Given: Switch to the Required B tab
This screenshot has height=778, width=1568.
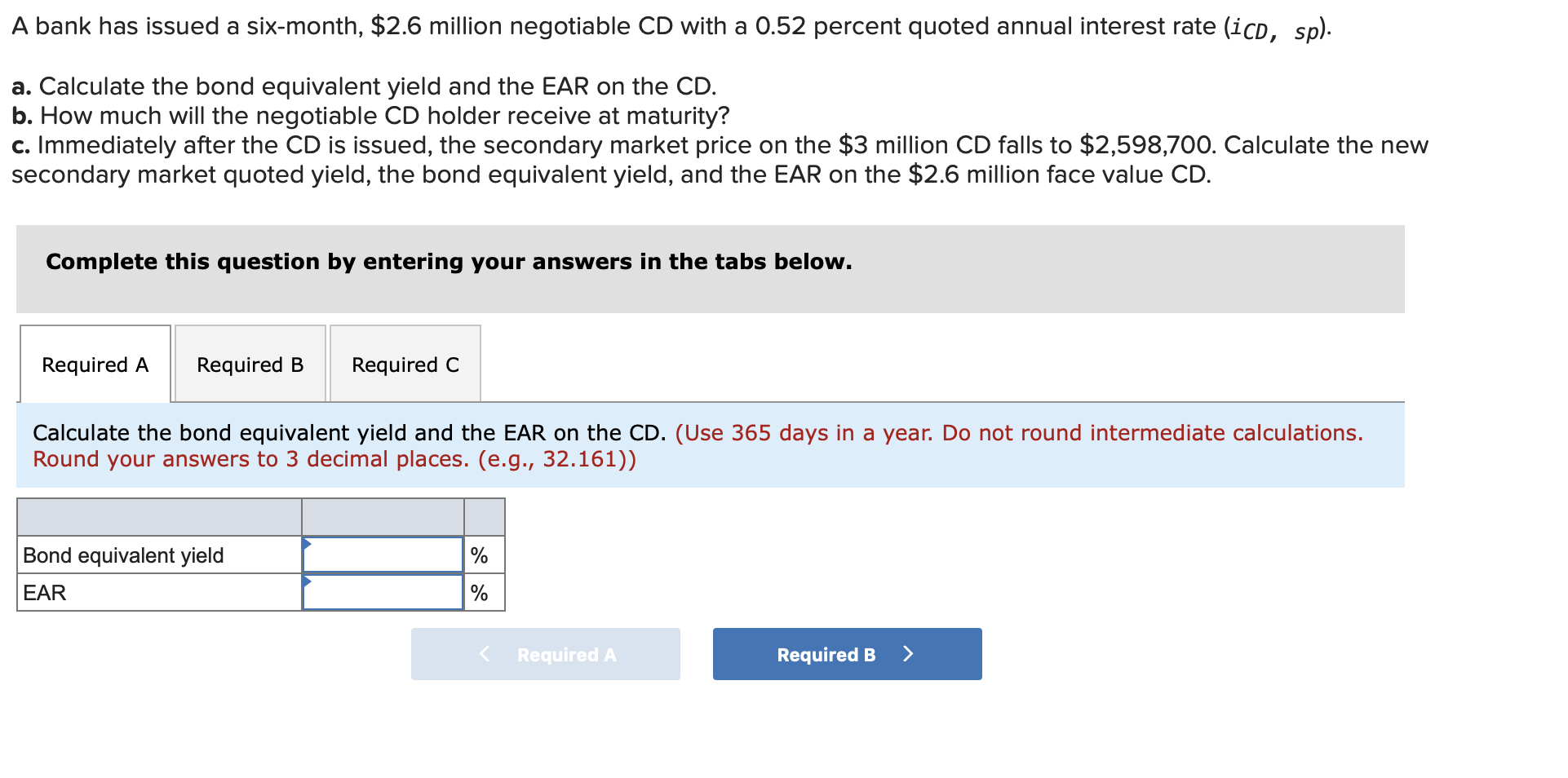Looking at the screenshot, I should (x=250, y=364).
